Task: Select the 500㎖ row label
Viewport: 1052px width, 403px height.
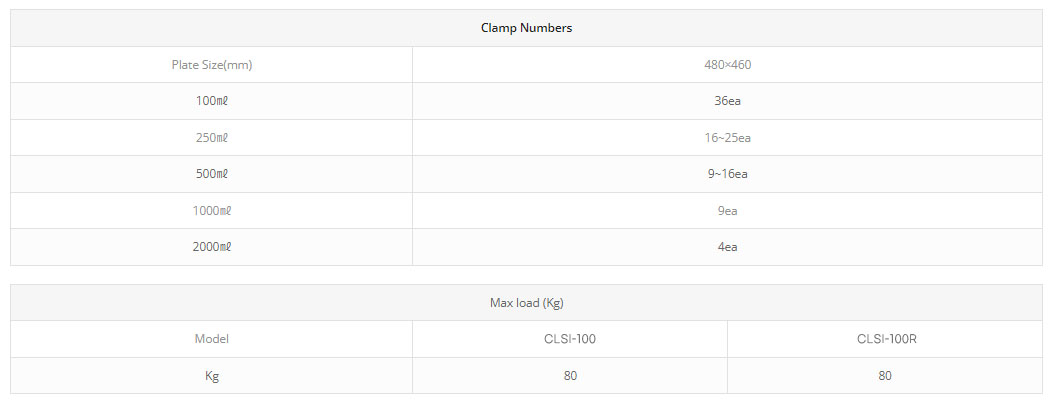Action: click(211, 174)
